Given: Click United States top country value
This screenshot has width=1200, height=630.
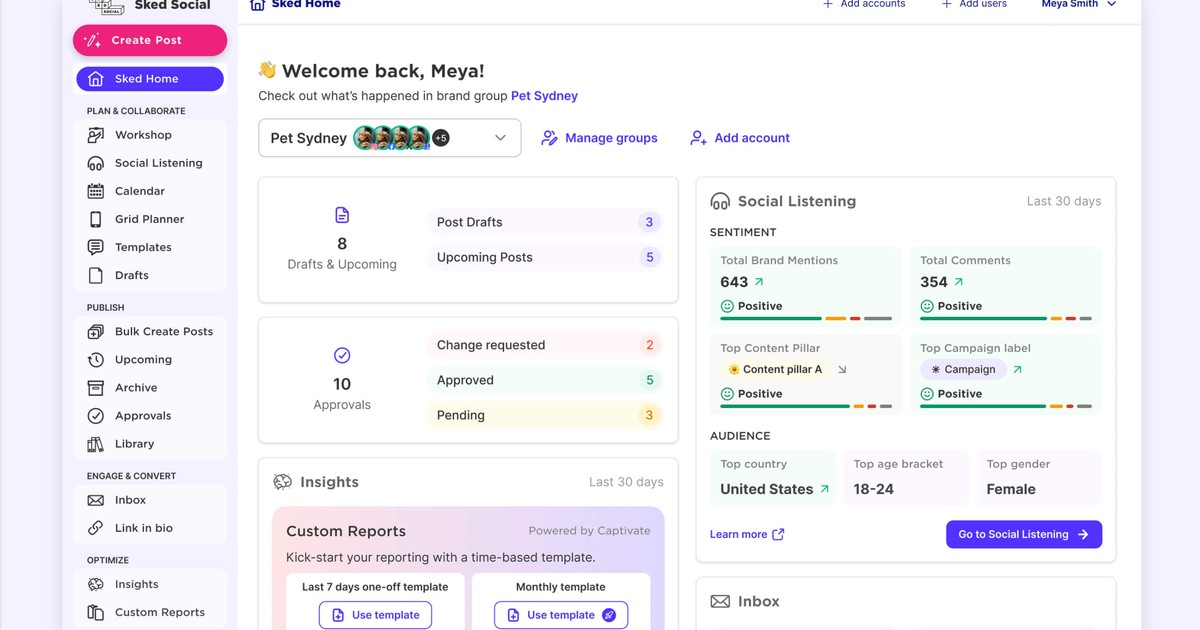Looking at the screenshot, I should click(x=766, y=489).
